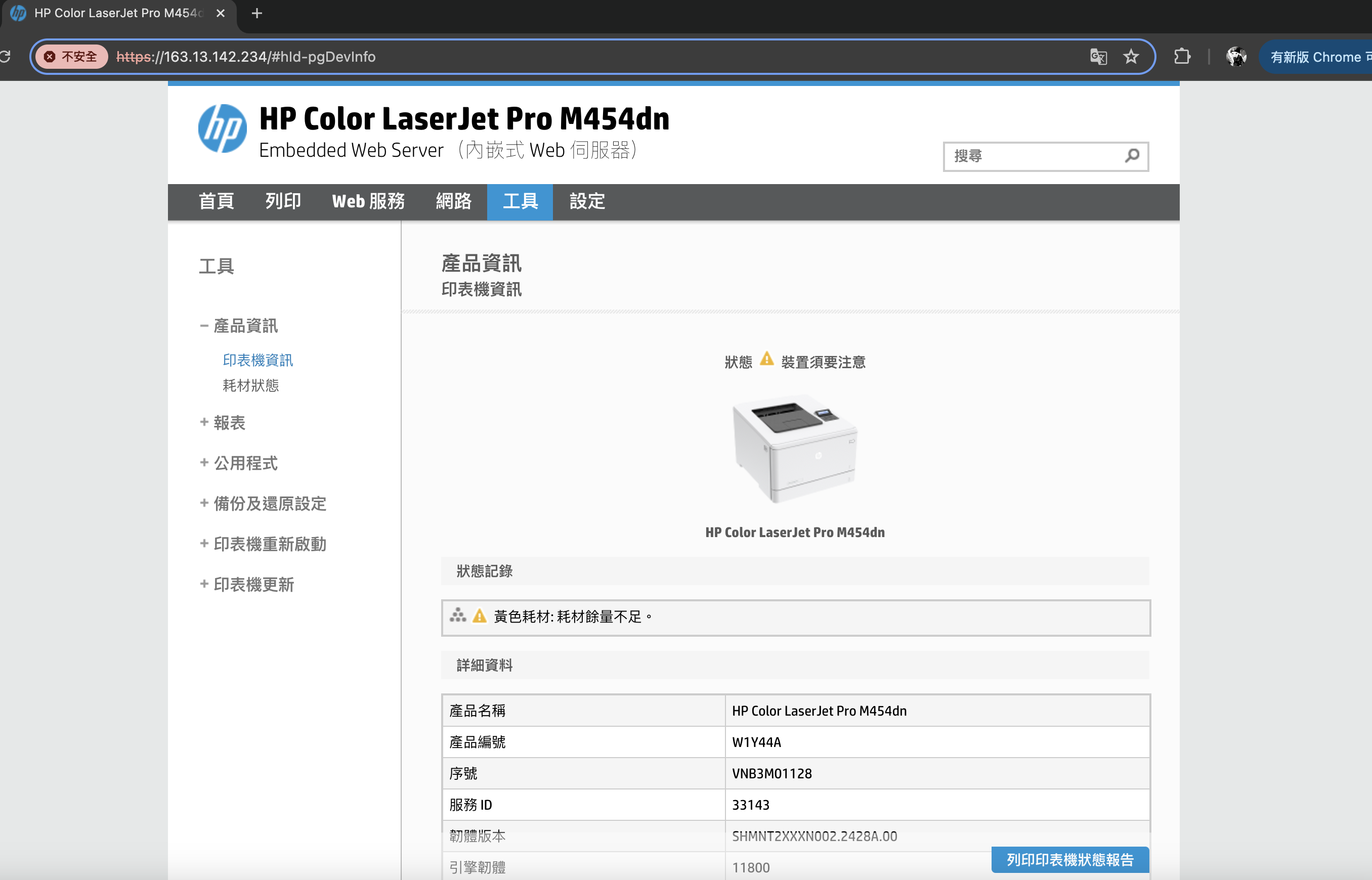1372x880 pixels.
Task: Switch to the Web 服務 tab
Action: tap(368, 202)
